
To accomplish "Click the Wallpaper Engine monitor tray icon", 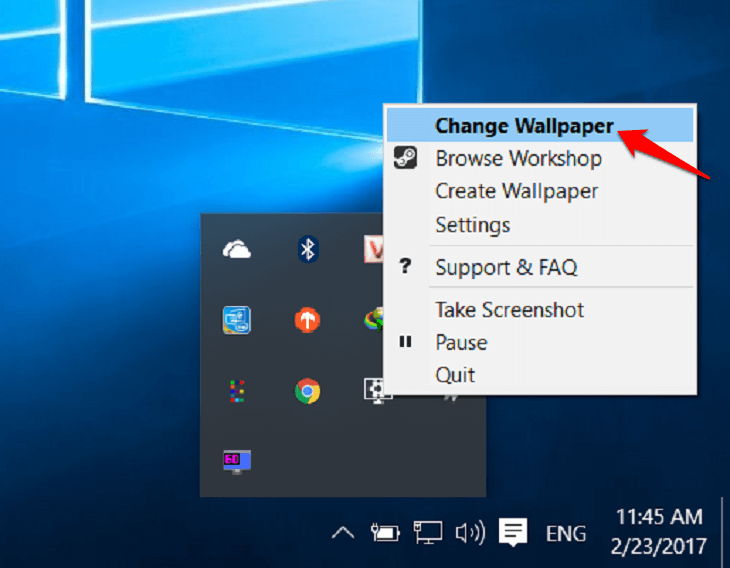I will click(376, 391).
